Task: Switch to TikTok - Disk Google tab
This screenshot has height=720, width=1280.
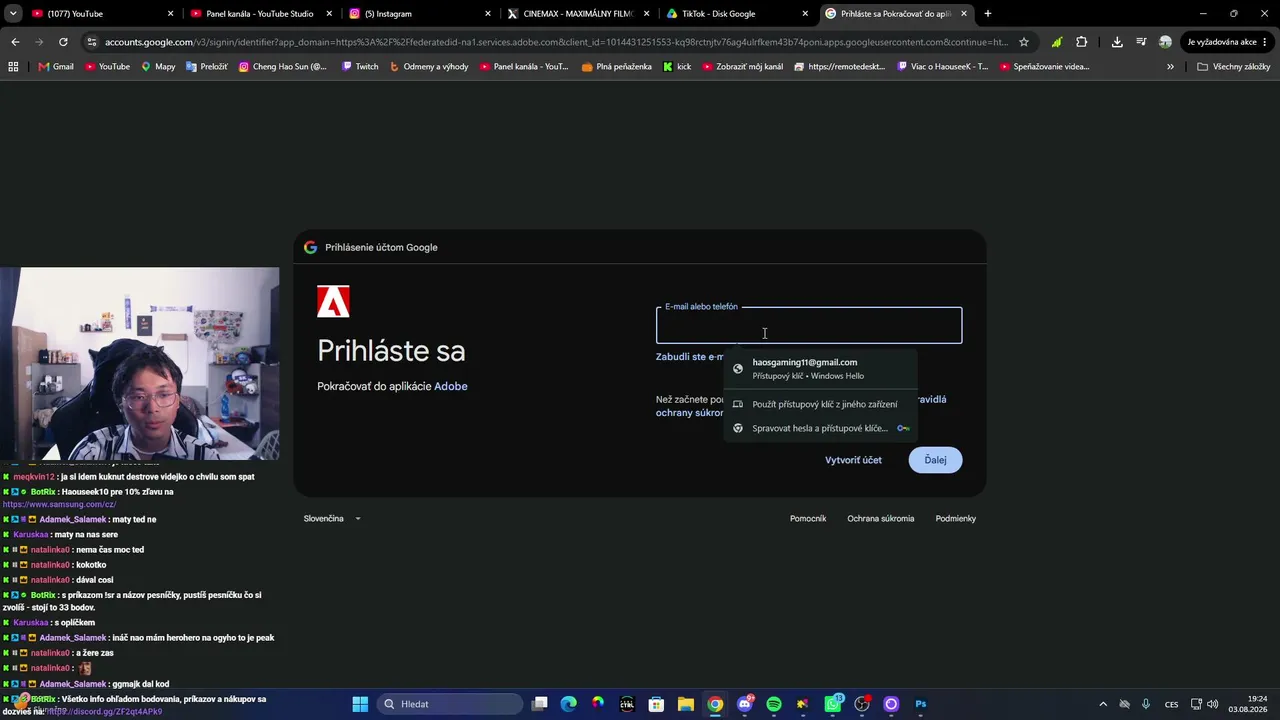Action: point(737,14)
